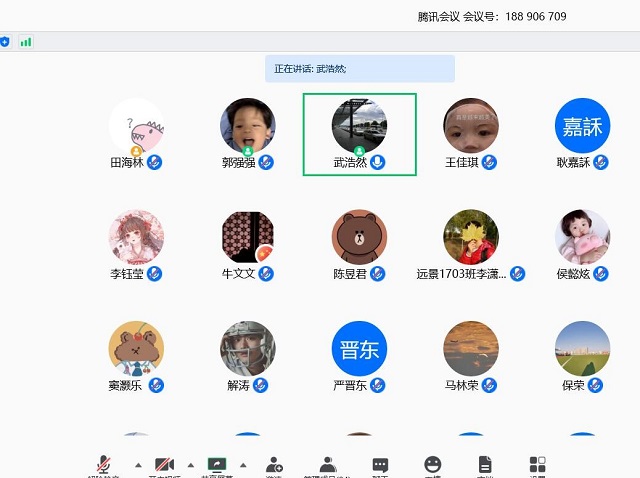Select 保荣's sports field avatar
Viewport: 640px width, 478px height.
coord(582,349)
